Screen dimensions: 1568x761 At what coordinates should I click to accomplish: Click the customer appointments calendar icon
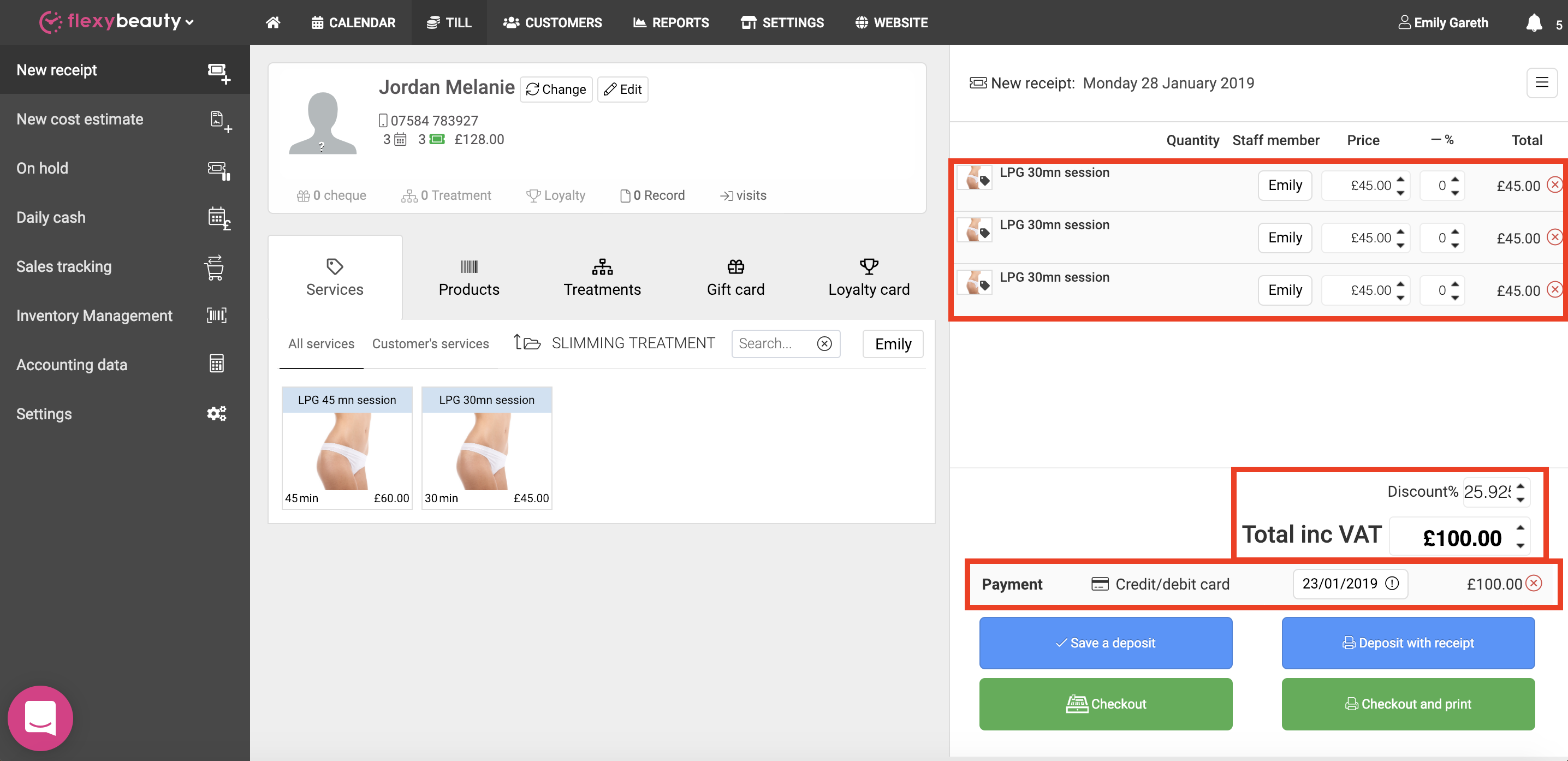click(400, 139)
